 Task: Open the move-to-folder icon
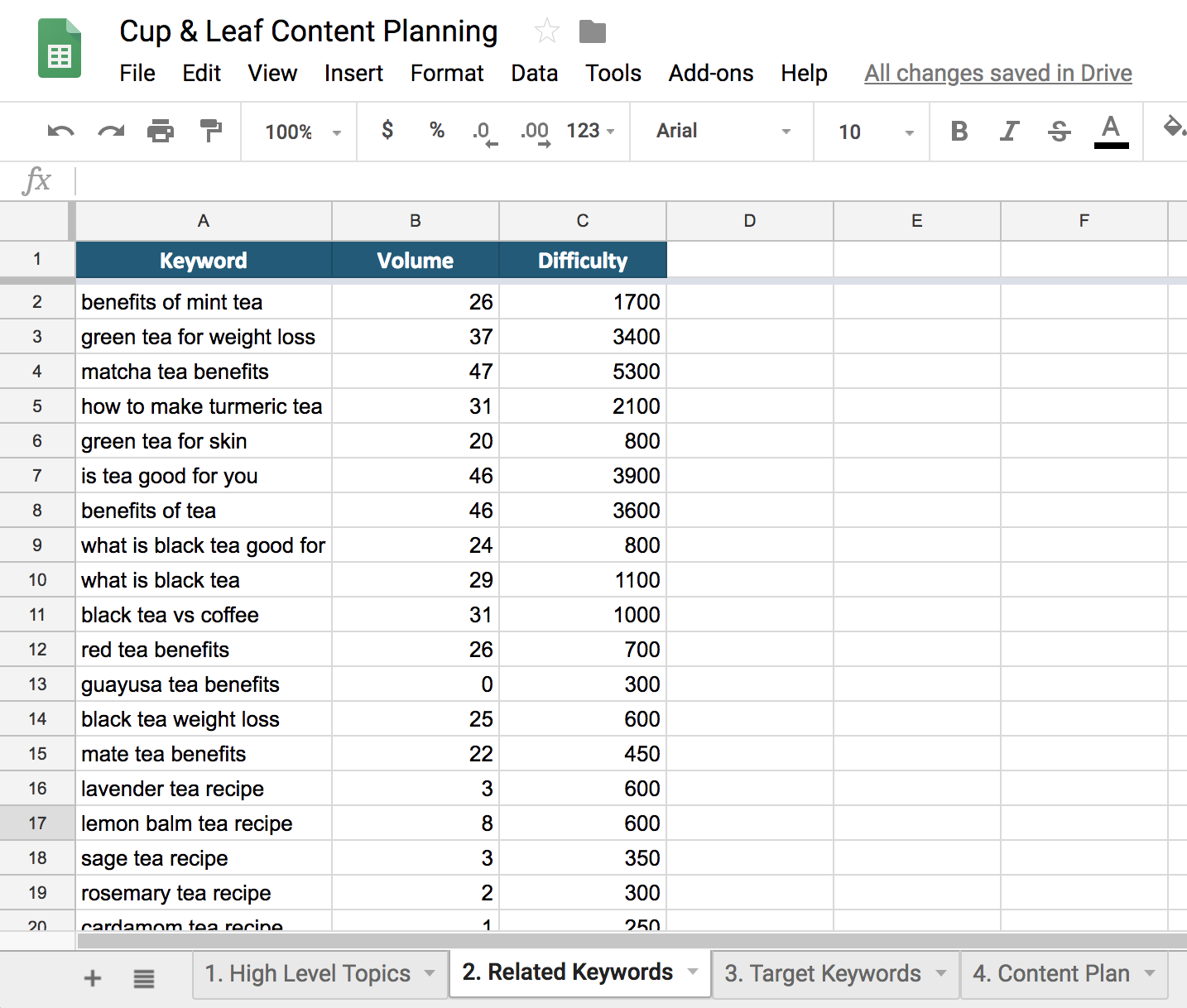(x=592, y=32)
